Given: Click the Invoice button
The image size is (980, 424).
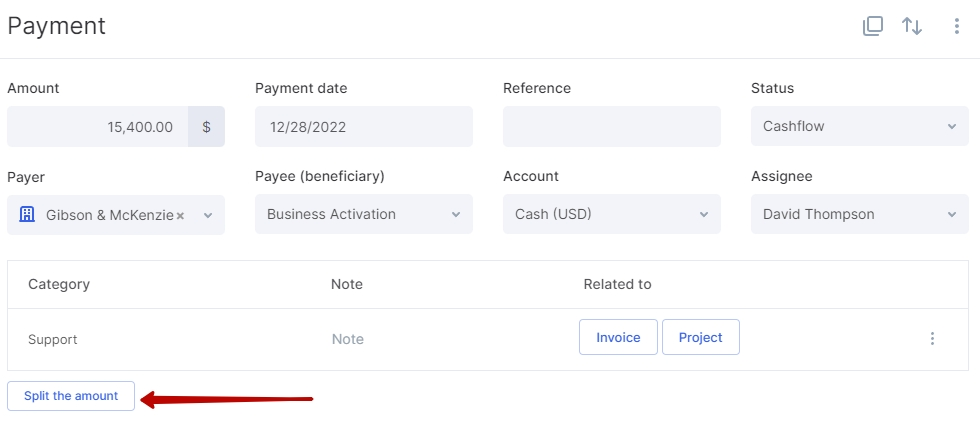Looking at the screenshot, I should click(618, 337).
